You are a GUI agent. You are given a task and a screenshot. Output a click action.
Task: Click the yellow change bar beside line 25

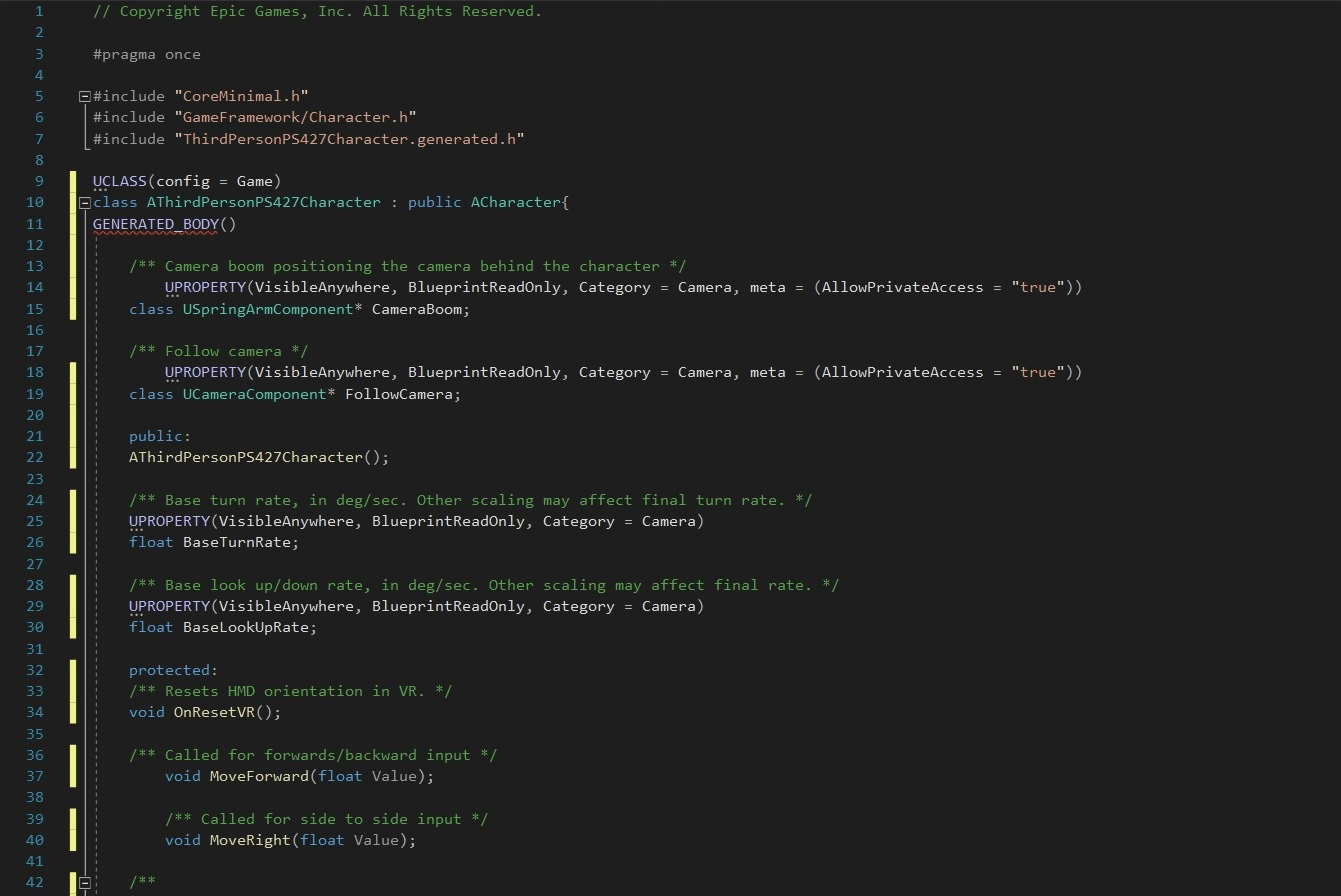click(72, 521)
